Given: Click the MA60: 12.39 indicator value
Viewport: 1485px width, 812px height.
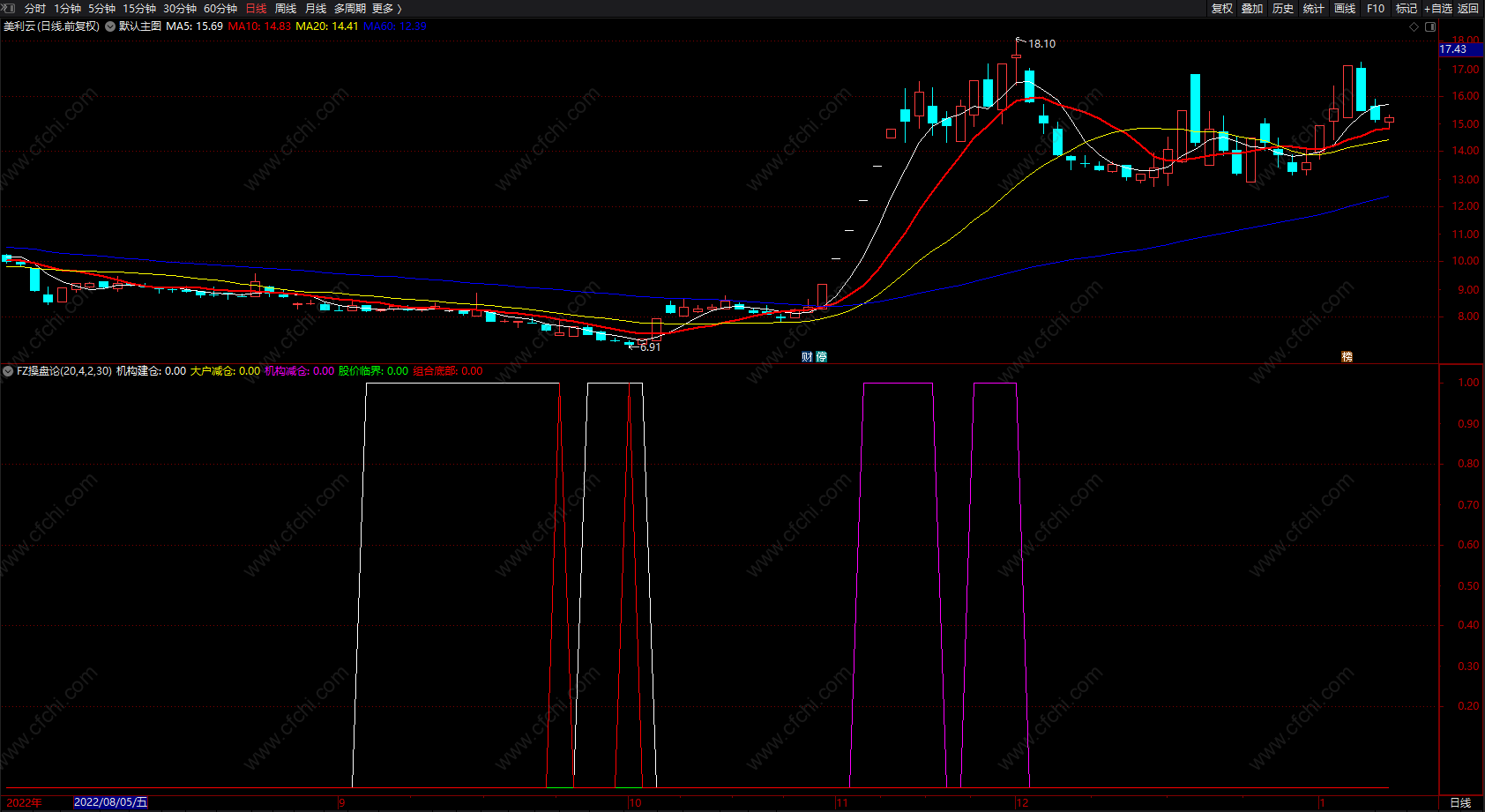Looking at the screenshot, I should (x=395, y=26).
